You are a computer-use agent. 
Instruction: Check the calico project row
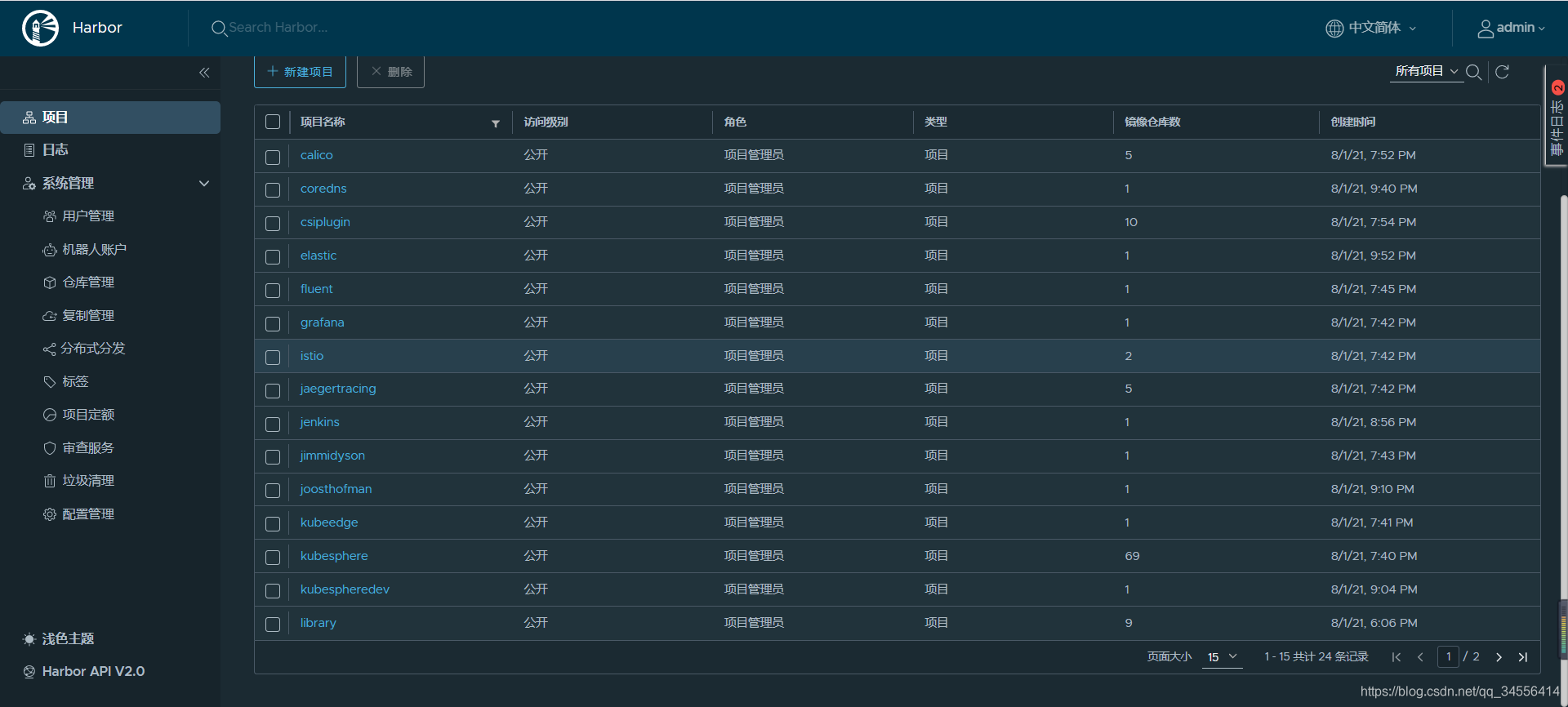[x=273, y=157]
